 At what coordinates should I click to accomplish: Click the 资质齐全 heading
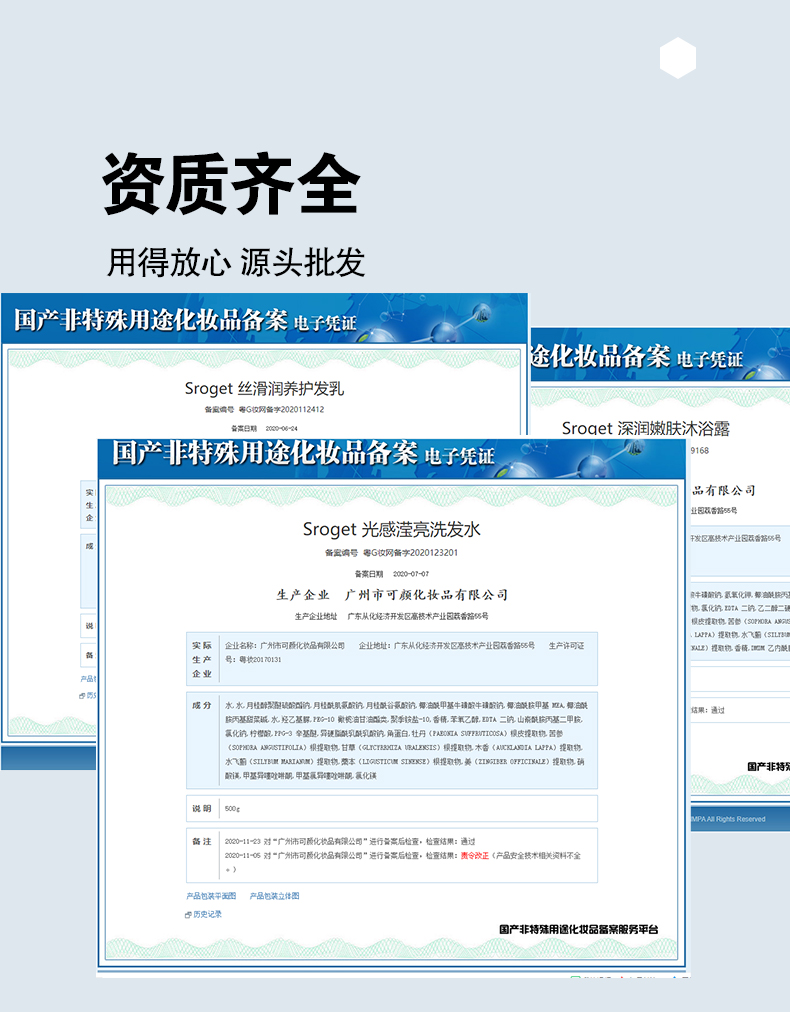click(x=231, y=185)
